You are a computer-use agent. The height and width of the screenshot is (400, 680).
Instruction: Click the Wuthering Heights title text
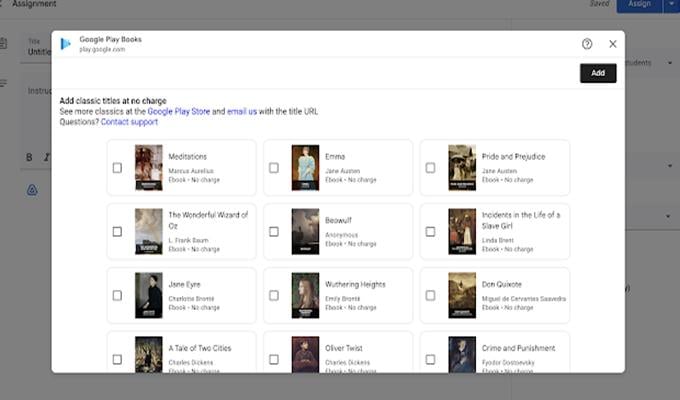pyautogui.click(x=355, y=285)
